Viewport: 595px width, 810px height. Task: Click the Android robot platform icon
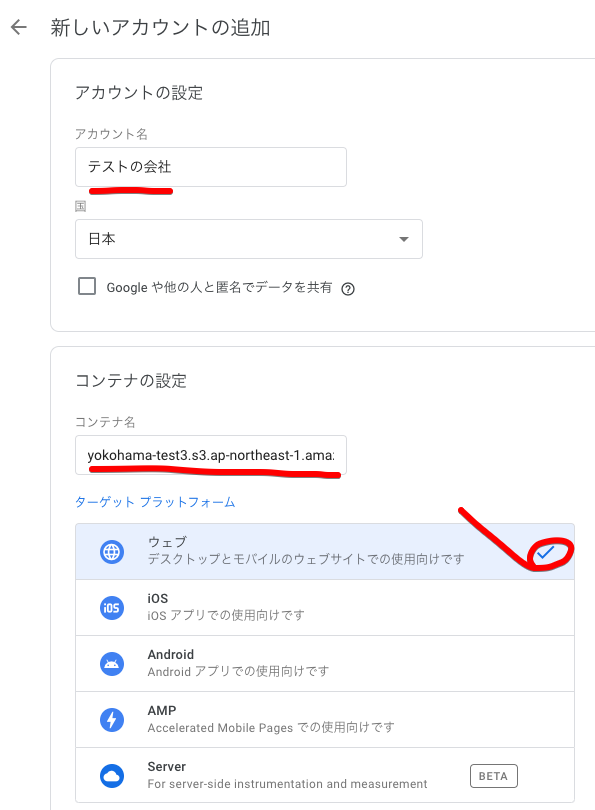coord(111,663)
